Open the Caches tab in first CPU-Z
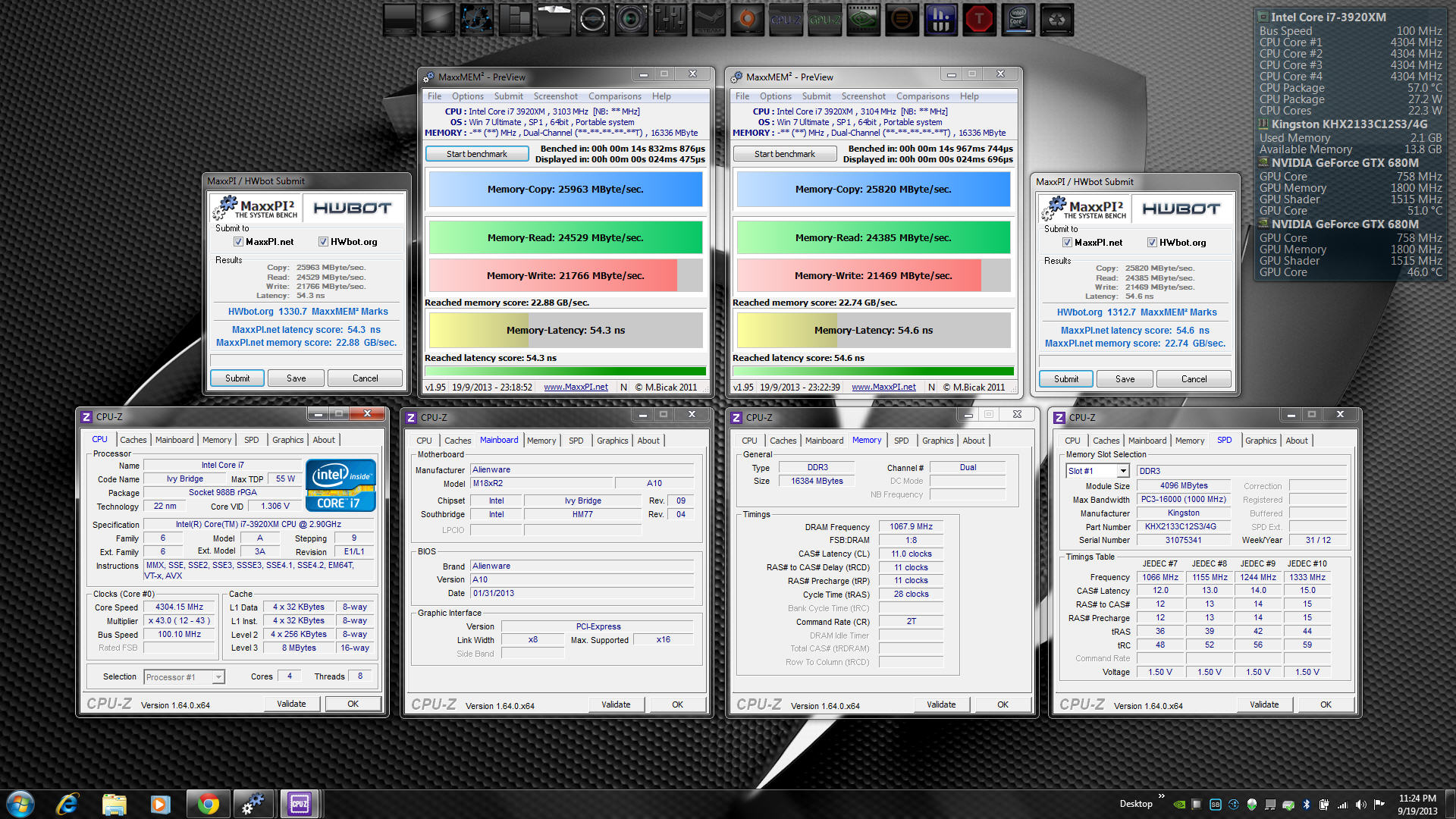 [x=133, y=440]
